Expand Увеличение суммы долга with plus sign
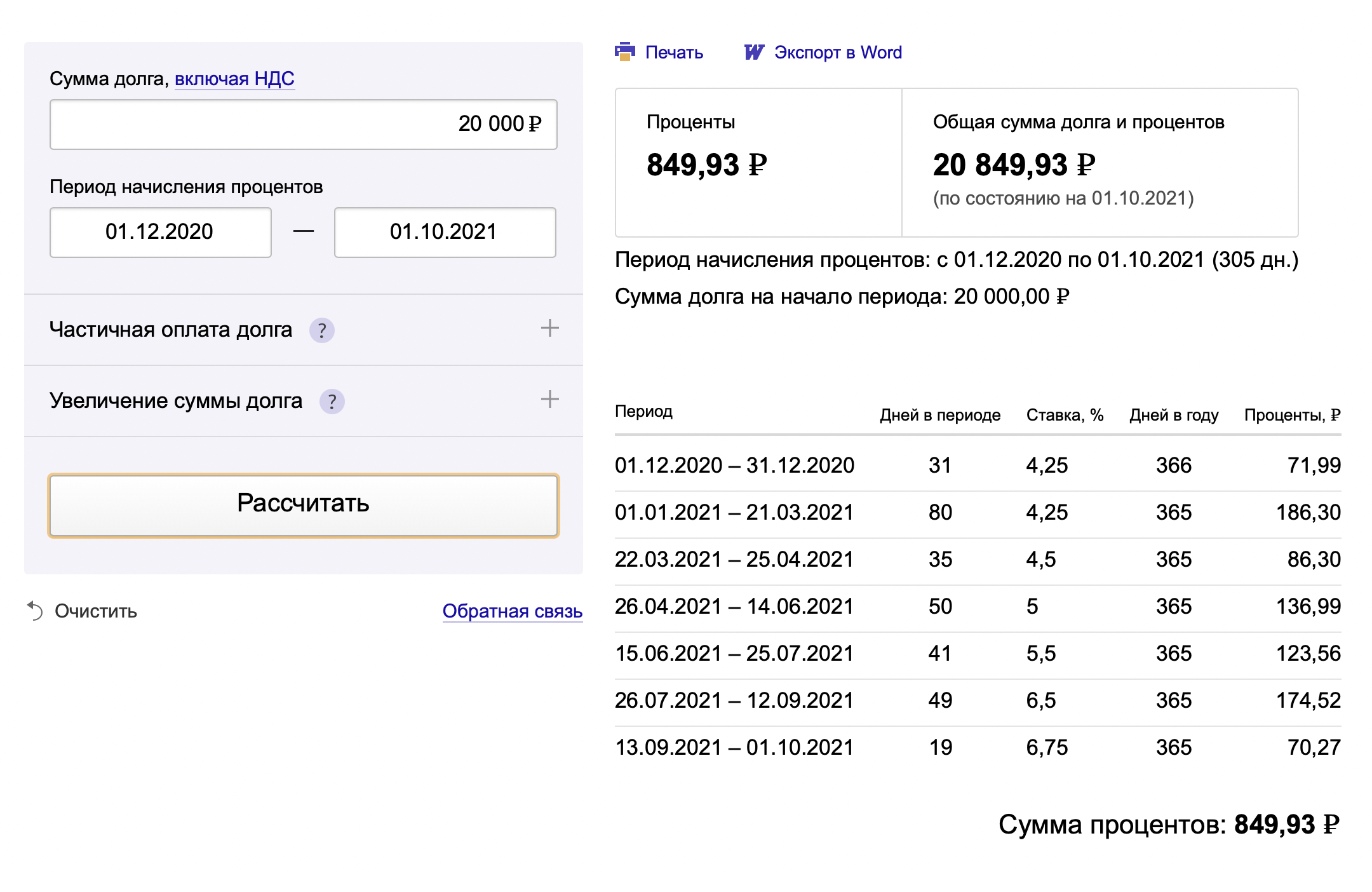Image resolution: width=1372 pixels, height=892 pixels. [549, 400]
